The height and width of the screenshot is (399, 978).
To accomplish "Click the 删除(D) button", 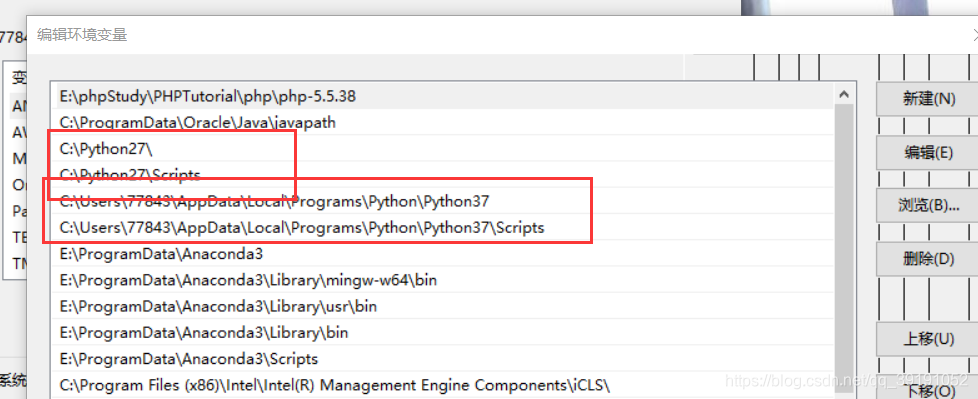I will click(928, 259).
